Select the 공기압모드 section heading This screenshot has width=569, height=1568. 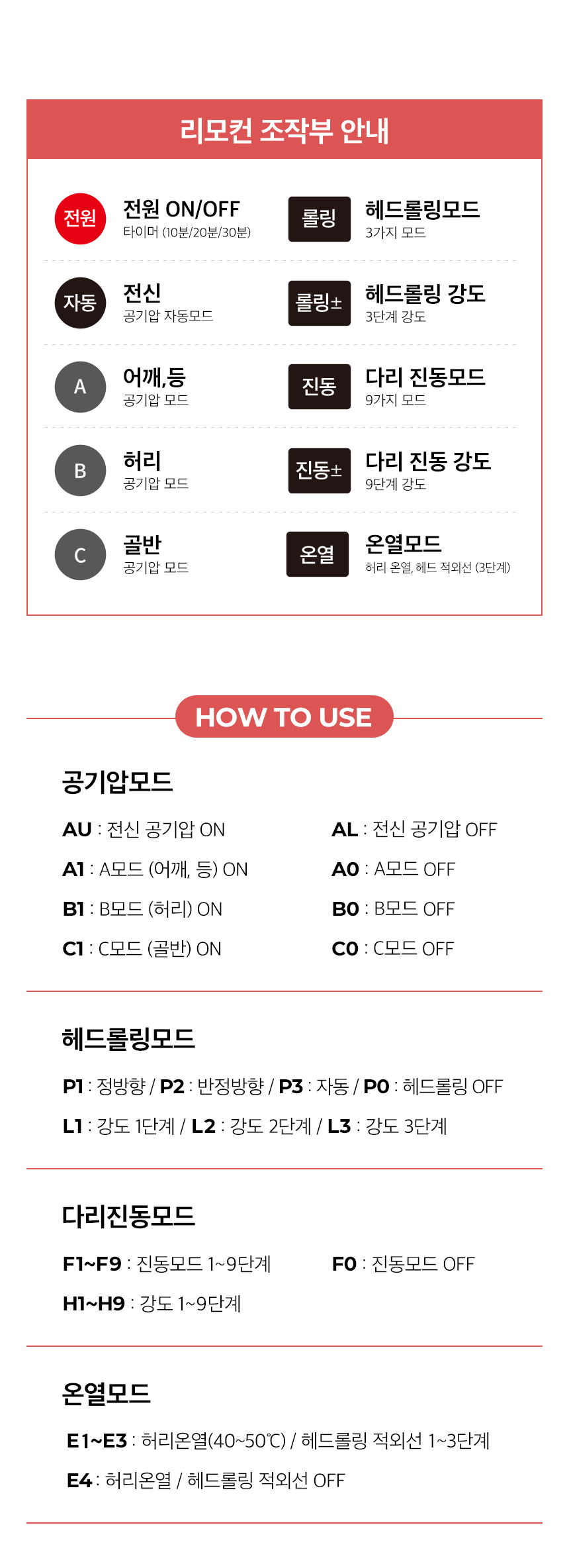(x=118, y=782)
